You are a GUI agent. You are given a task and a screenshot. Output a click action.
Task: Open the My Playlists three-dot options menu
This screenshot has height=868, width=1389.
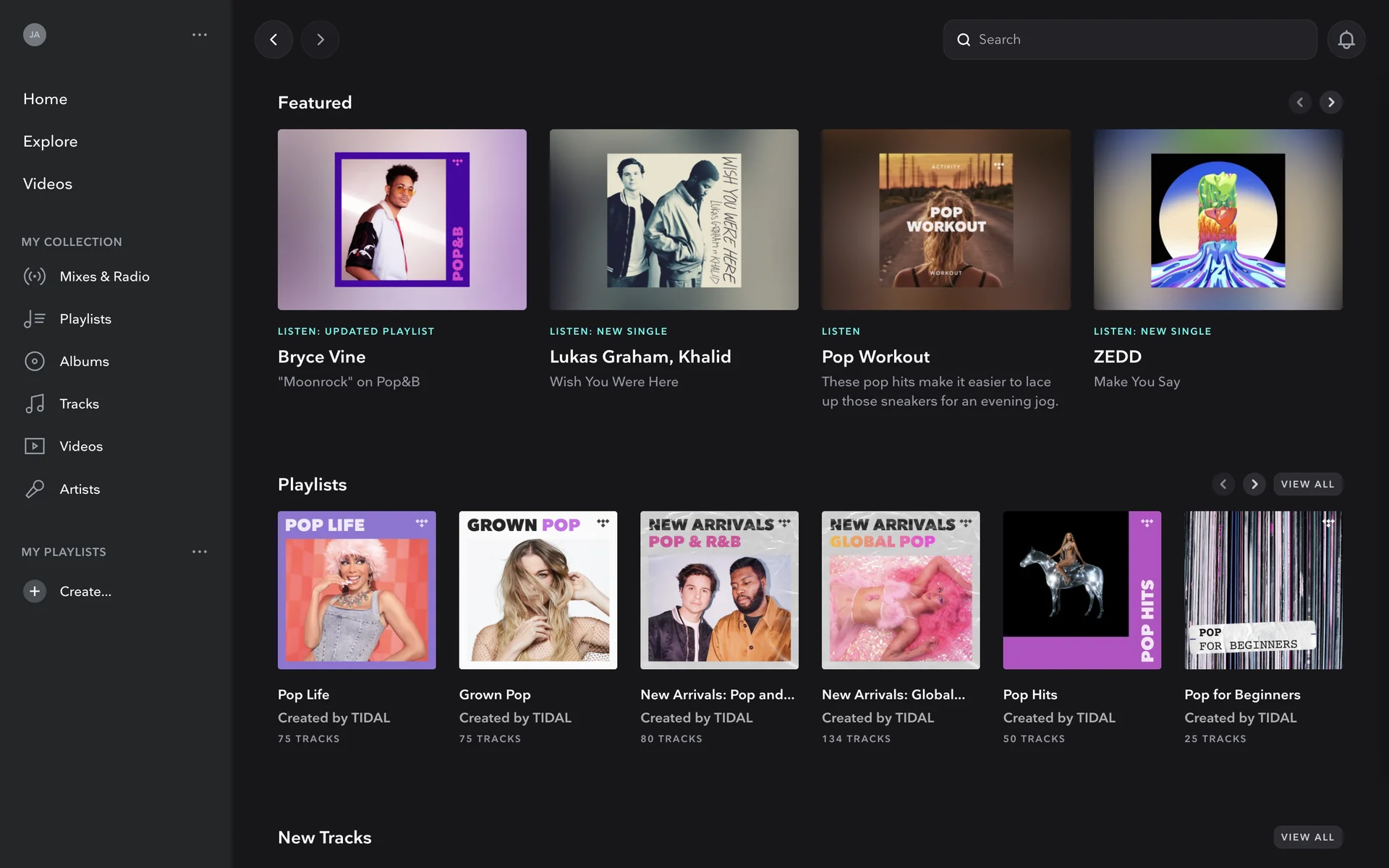click(x=200, y=552)
